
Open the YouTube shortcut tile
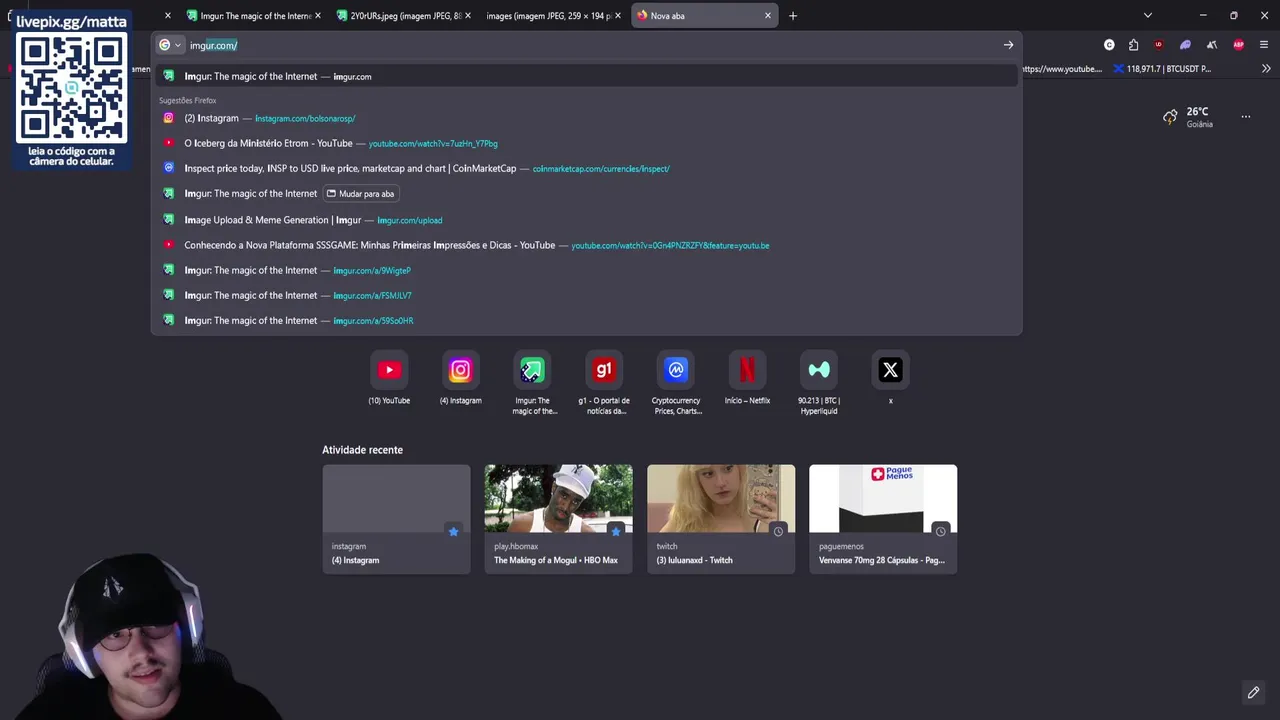coord(389,378)
